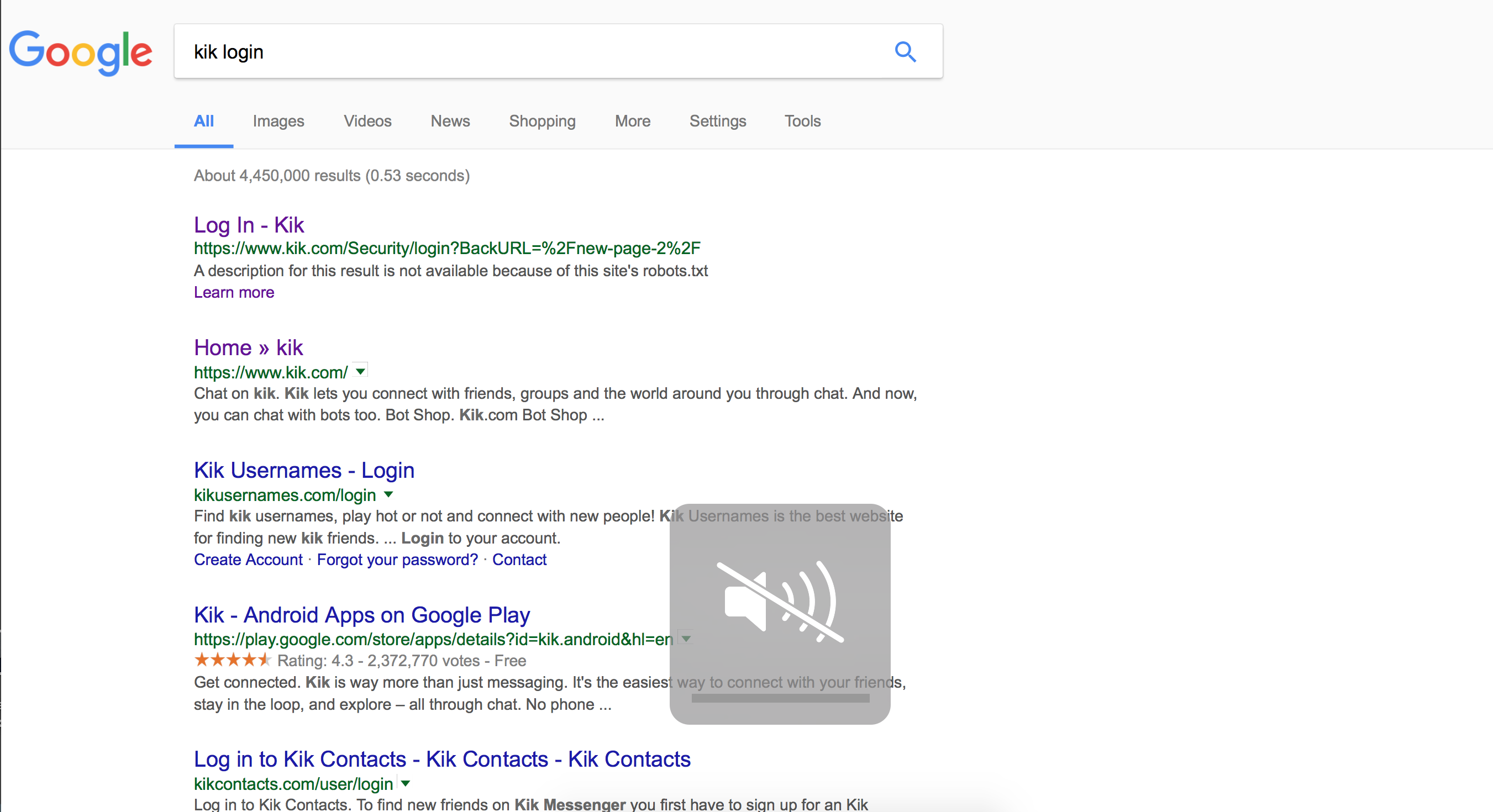Click the play.google.com store URL text

[x=433, y=639]
